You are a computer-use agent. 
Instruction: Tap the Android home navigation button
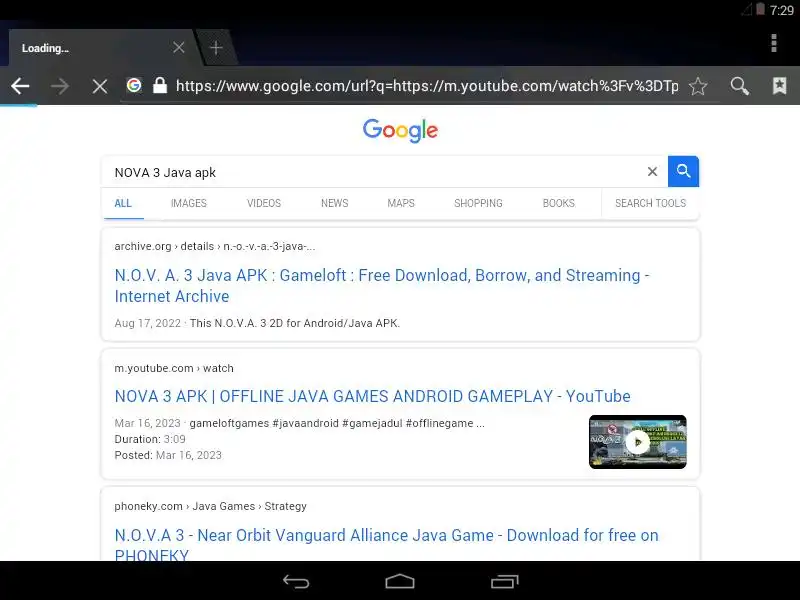coord(400,581)
